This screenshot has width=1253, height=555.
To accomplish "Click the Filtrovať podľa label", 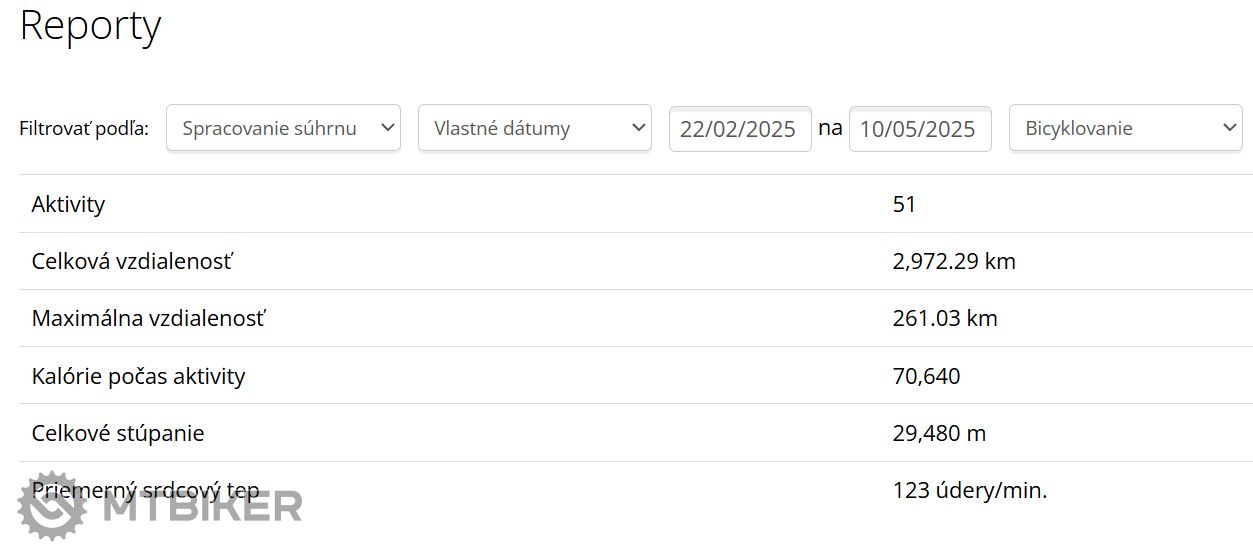I will click(84, 129).
